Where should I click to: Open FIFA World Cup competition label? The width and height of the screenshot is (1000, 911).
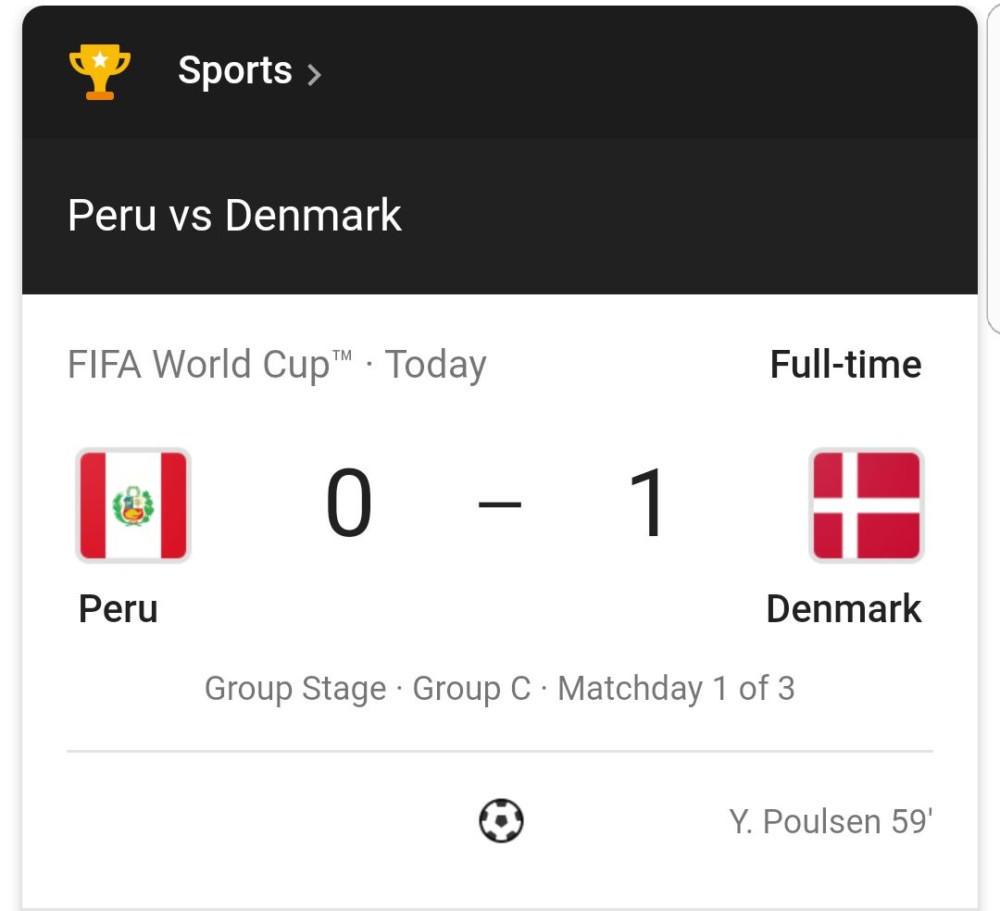tap(209, 365)
